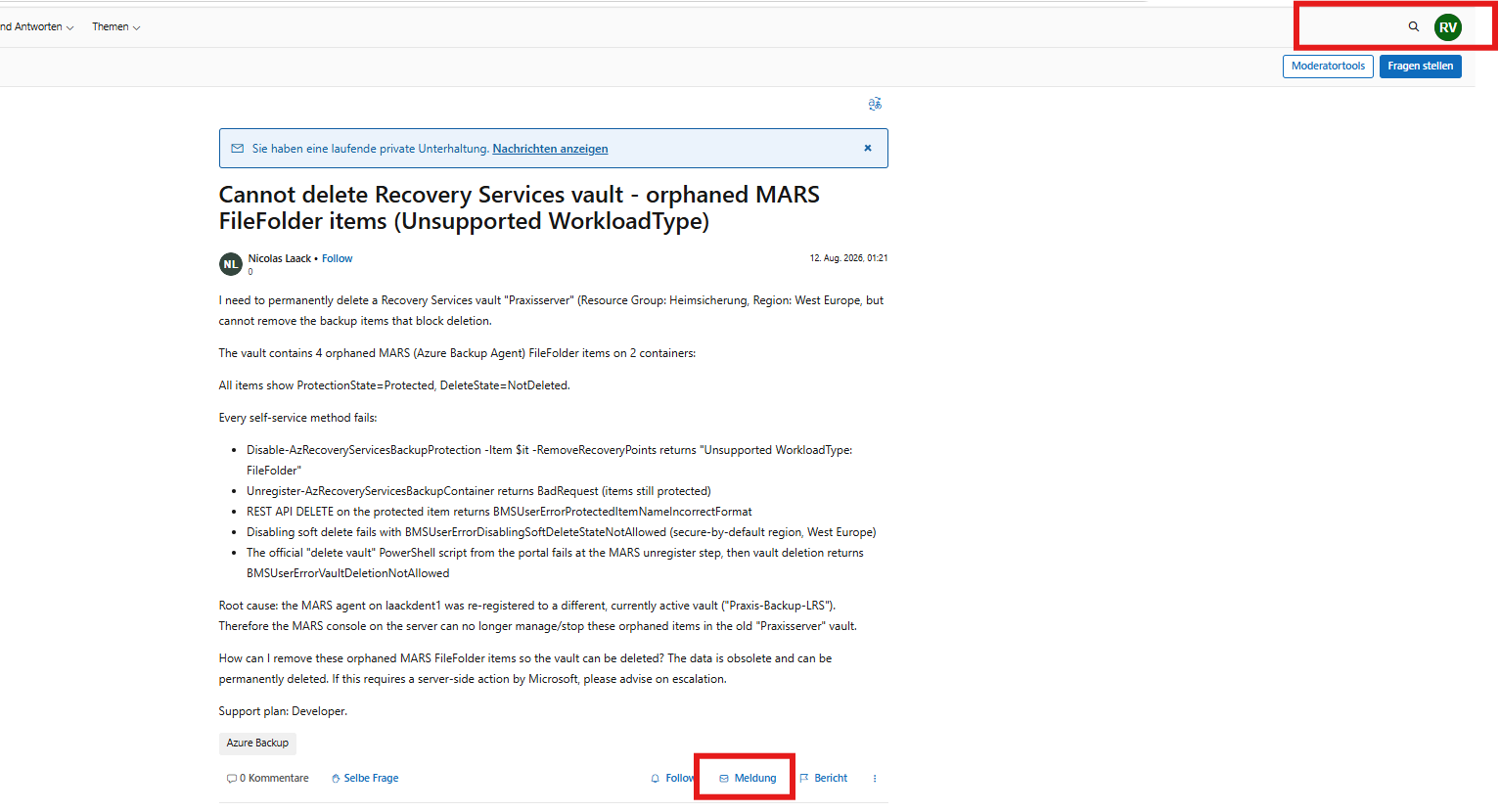
Task: Dismiss the private conversation banner
Action: coord(868,148)
